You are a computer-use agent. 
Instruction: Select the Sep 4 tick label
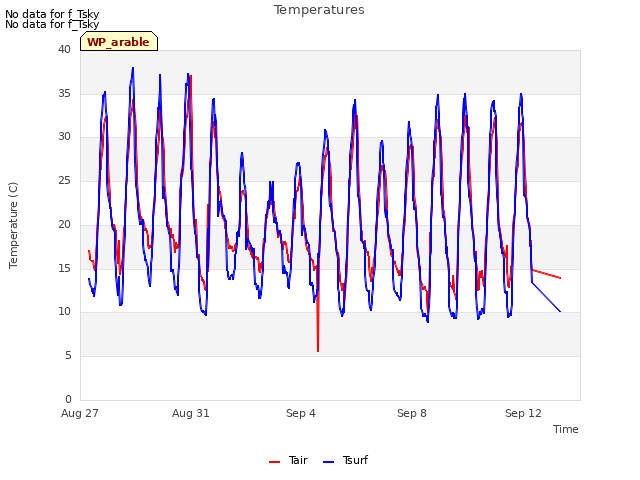pos(301,413)
